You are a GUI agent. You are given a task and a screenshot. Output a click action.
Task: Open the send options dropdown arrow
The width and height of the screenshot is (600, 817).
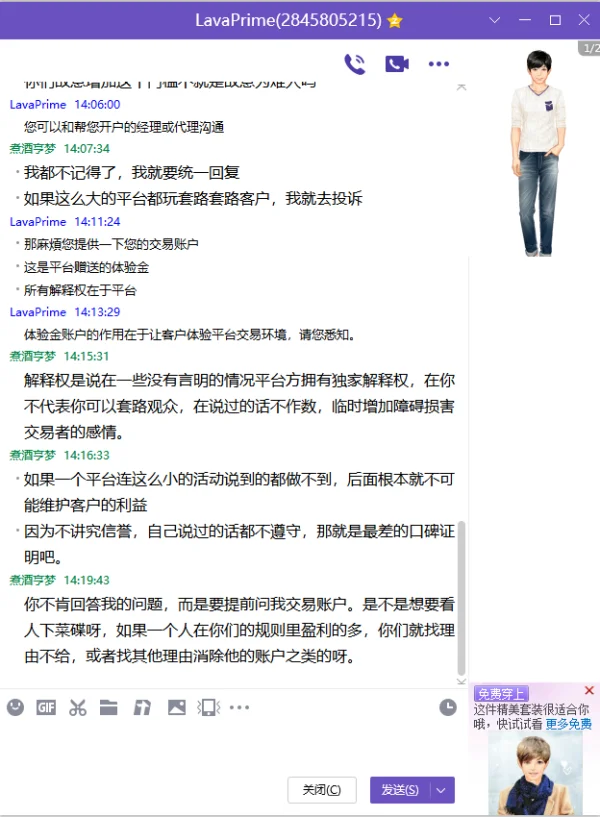pyautogui.click(x=442, y=790)
